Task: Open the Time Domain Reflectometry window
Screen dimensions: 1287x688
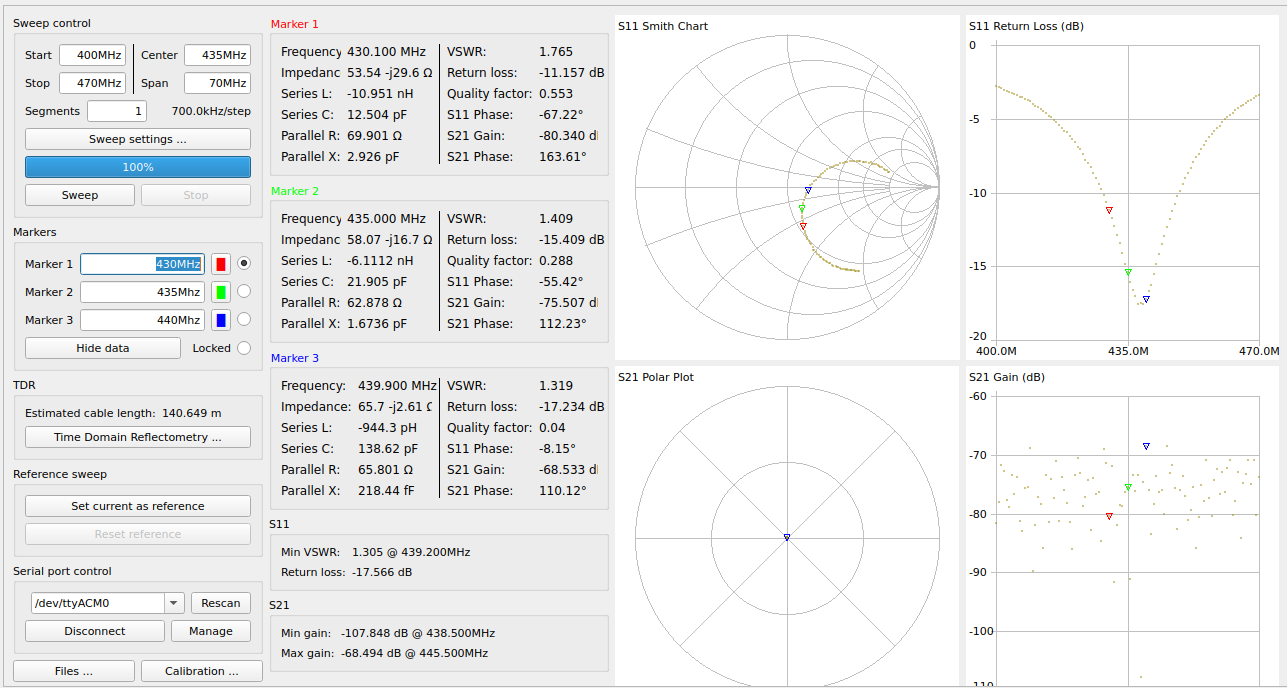Action: [138, 437]
